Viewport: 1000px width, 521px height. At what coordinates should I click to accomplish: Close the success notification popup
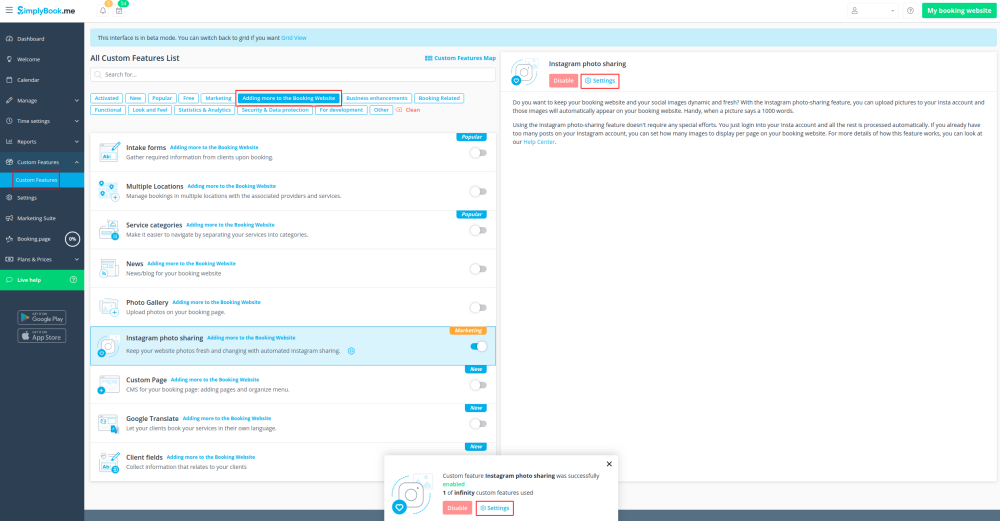coord(609,464)
